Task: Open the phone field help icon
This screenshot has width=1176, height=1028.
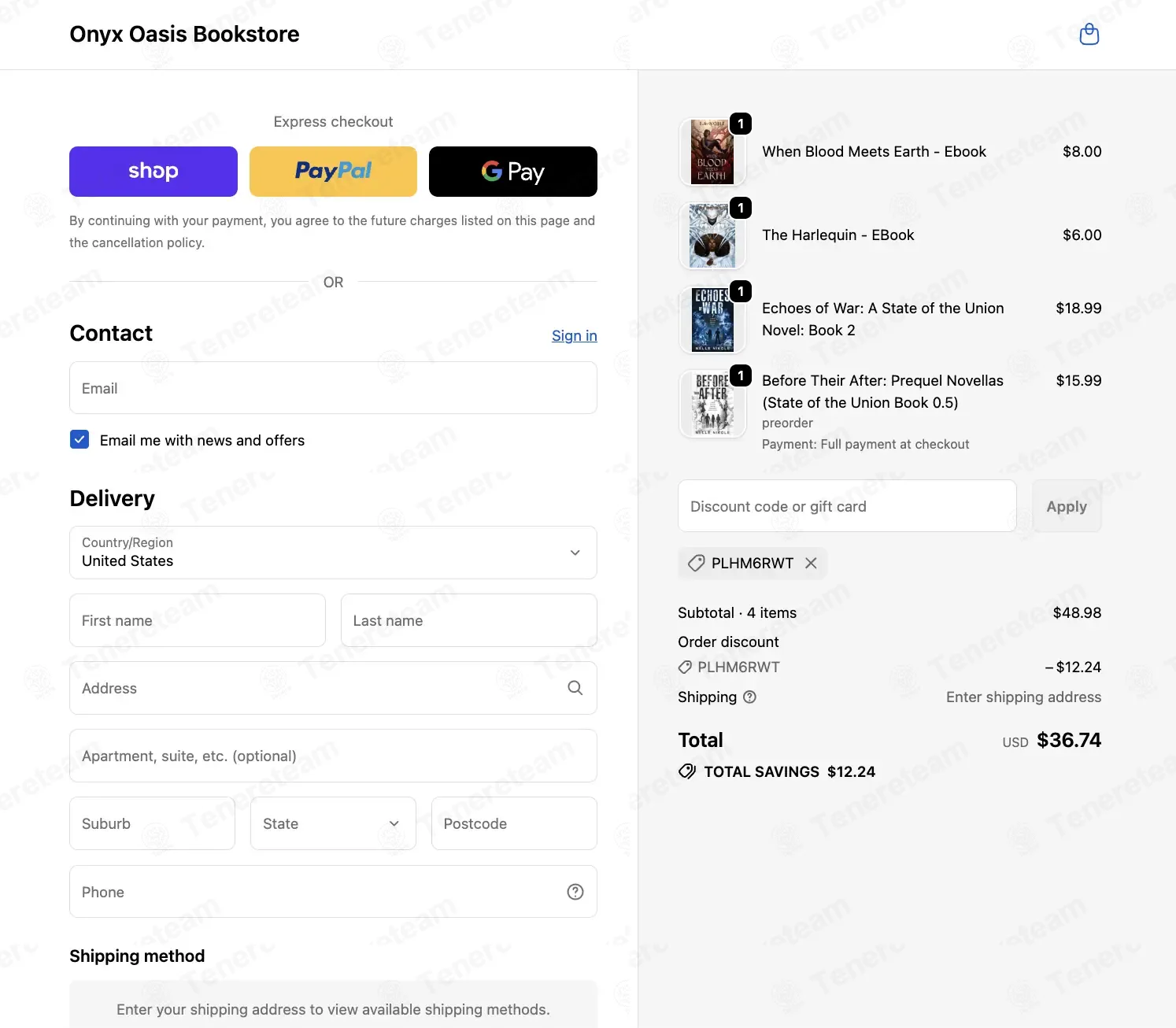Action: tap(575, 892)
